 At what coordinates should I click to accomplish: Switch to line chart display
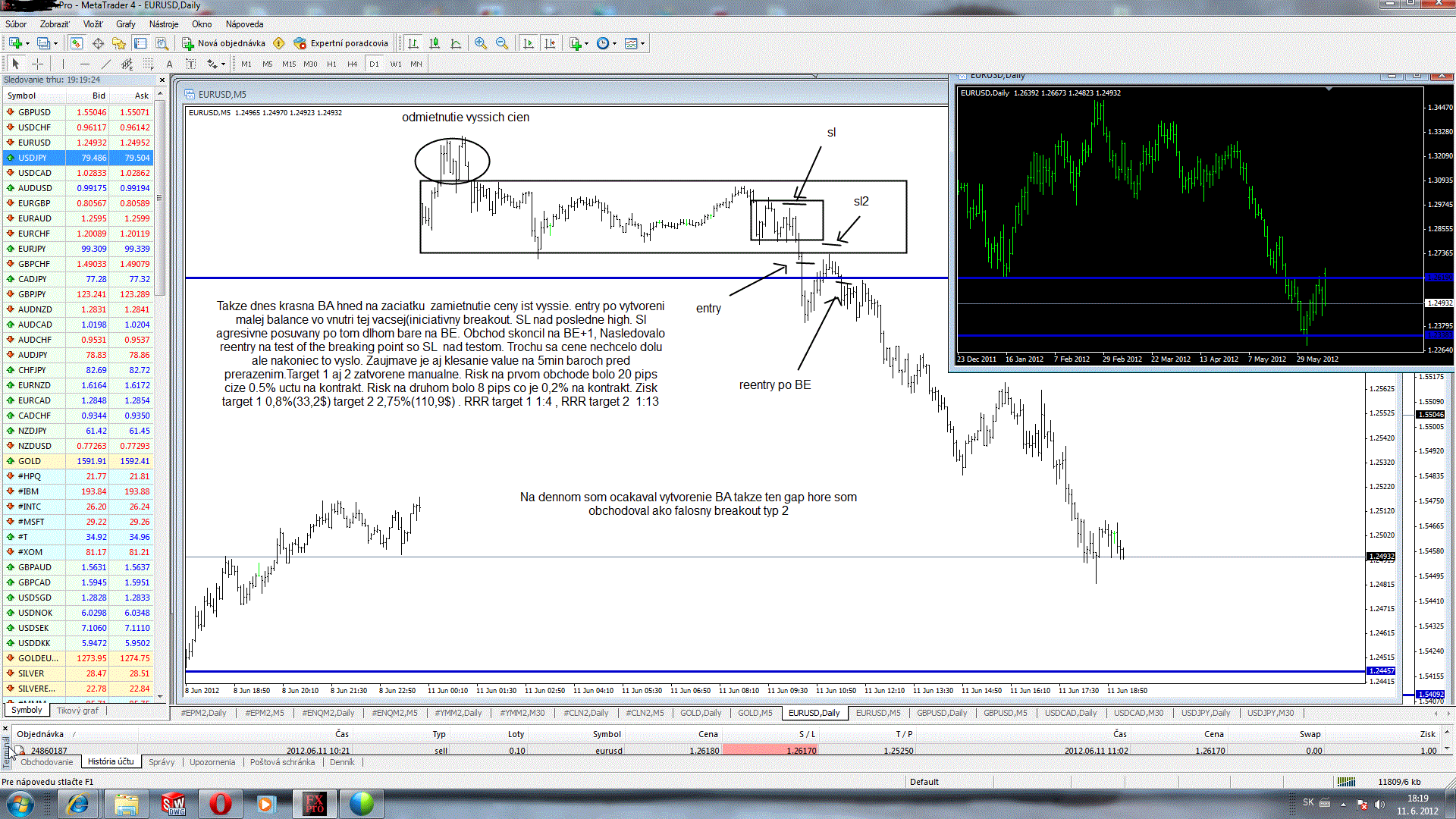click(456, 43)
